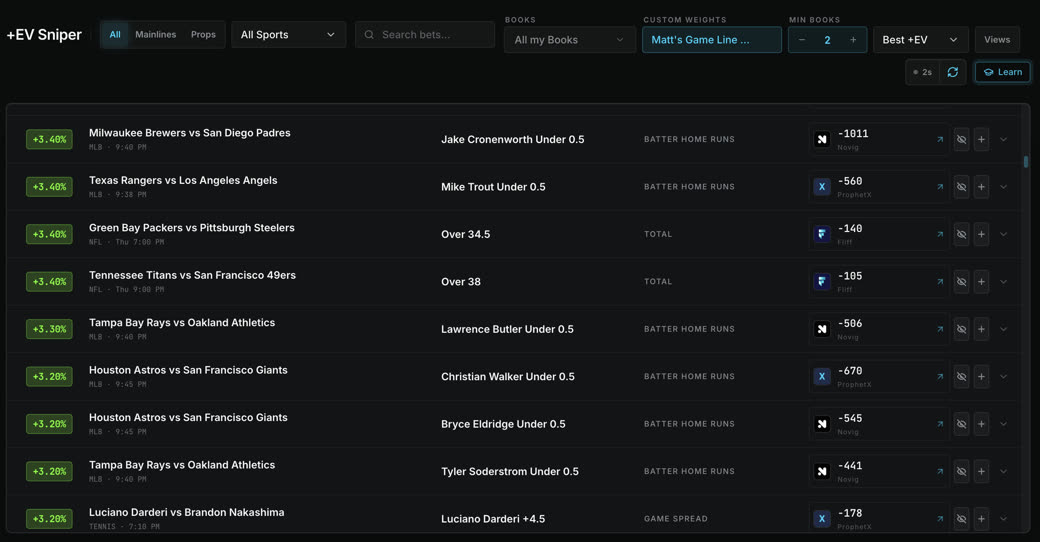The height and width of the screenshot is (542, 1040).
Task: Open external link for Luciano Darderi +4.5 bet
Action: (x=940, y=519)
